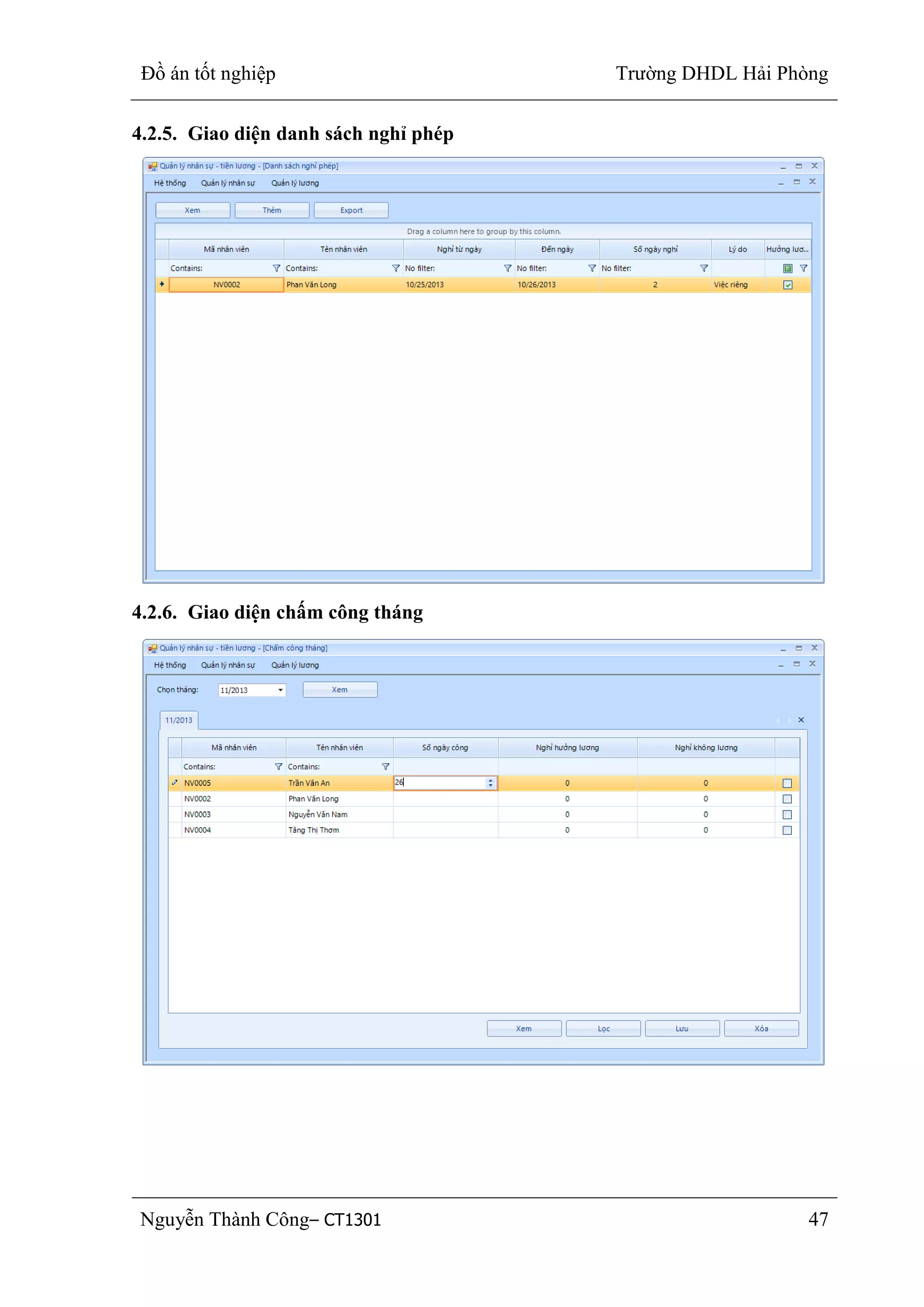The height and width of the screenshot is (1307, 924).
Task: Open the Chọn tháng dropdown
Action: (x=281, y=690)
